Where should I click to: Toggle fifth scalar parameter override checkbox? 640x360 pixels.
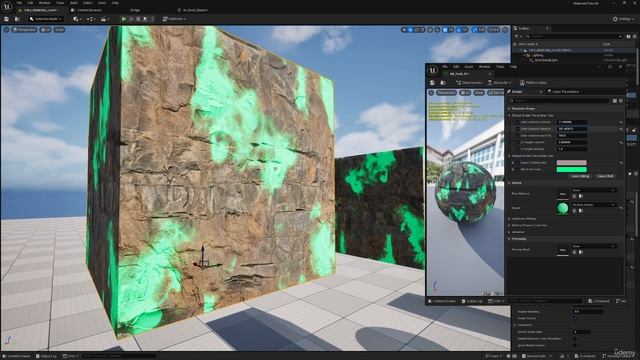click(517, 149)
